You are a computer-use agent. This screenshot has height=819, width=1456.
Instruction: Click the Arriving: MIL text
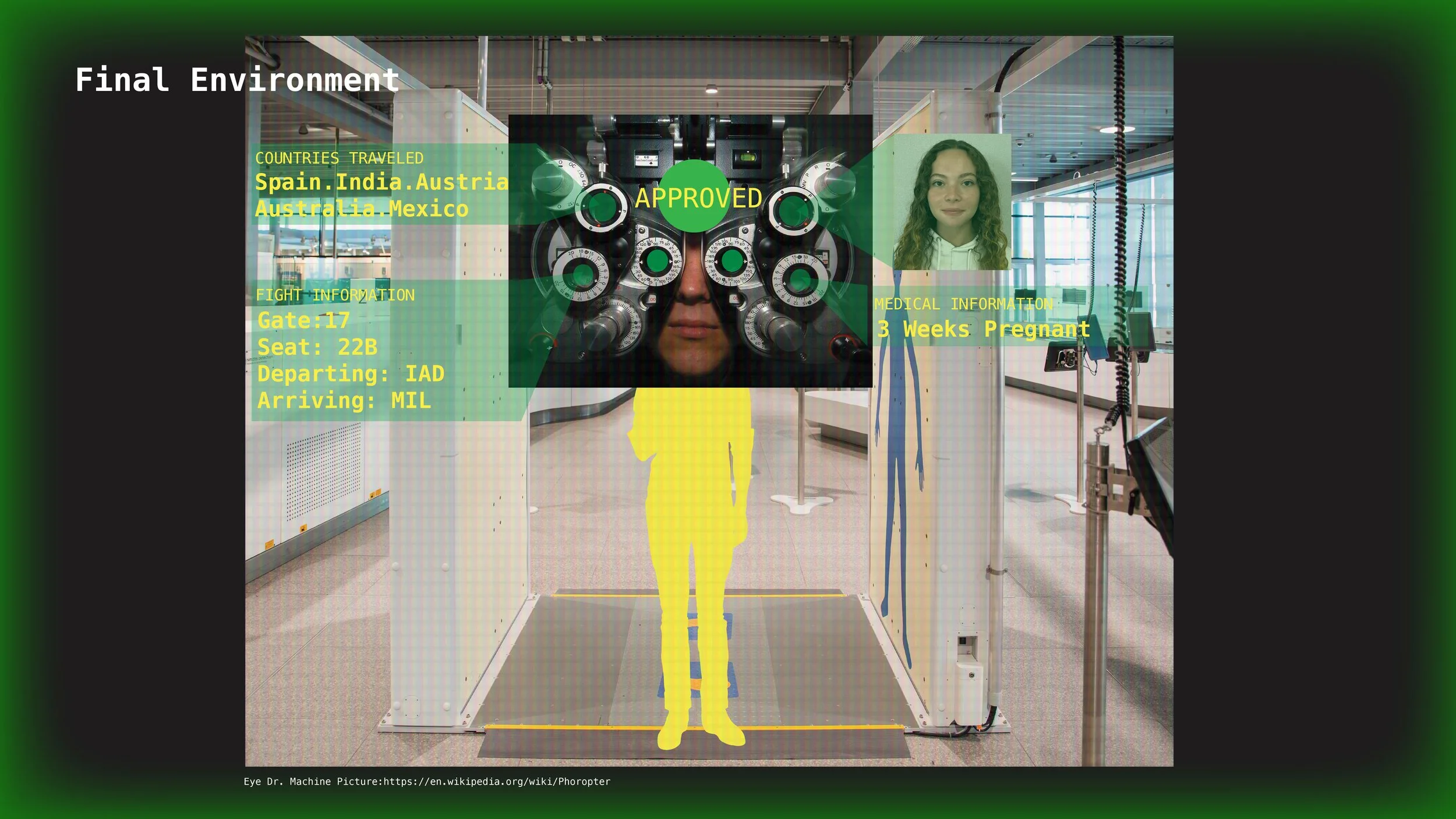344,401
